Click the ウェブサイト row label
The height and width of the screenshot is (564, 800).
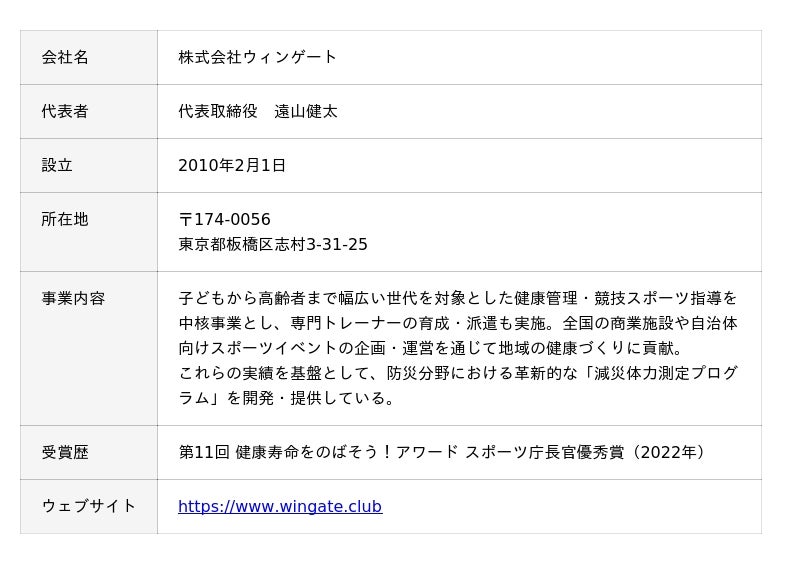pos(89,507)
